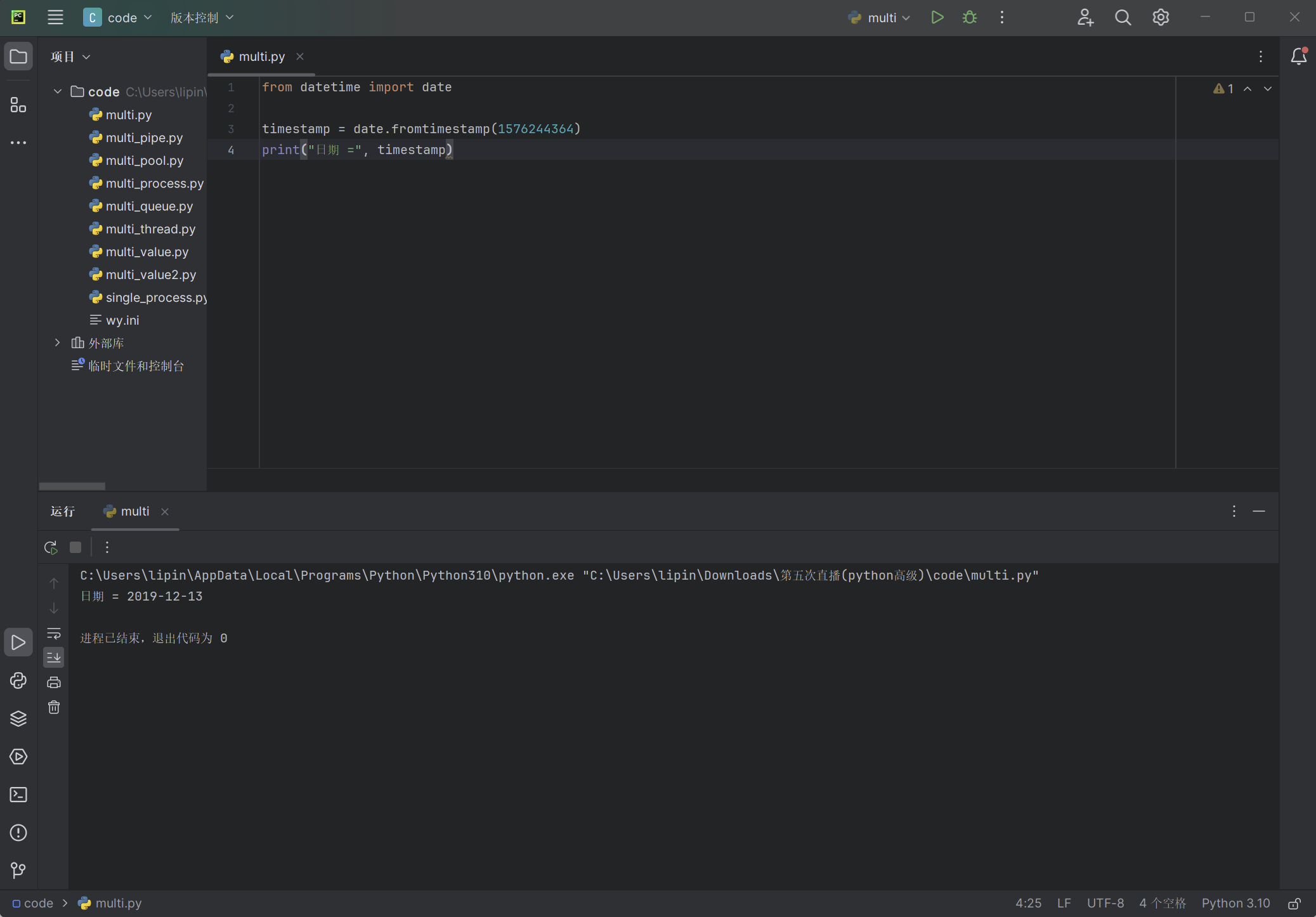This screenshot has height=917, width=1316.
Task: Show the 1 warning inspection widget
Action: pyautogui.click(x=1223, y=89)
